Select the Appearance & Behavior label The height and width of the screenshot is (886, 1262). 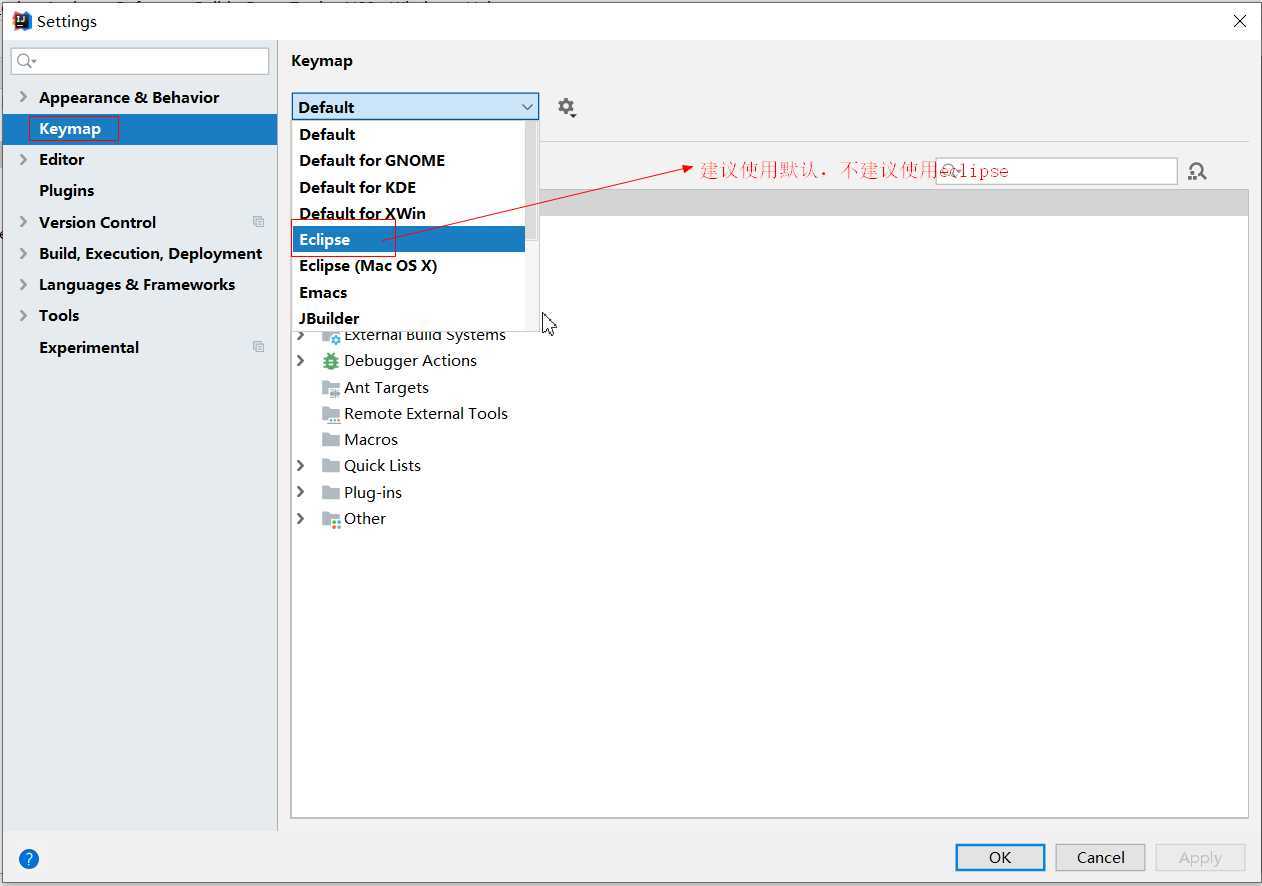(129, 97)
